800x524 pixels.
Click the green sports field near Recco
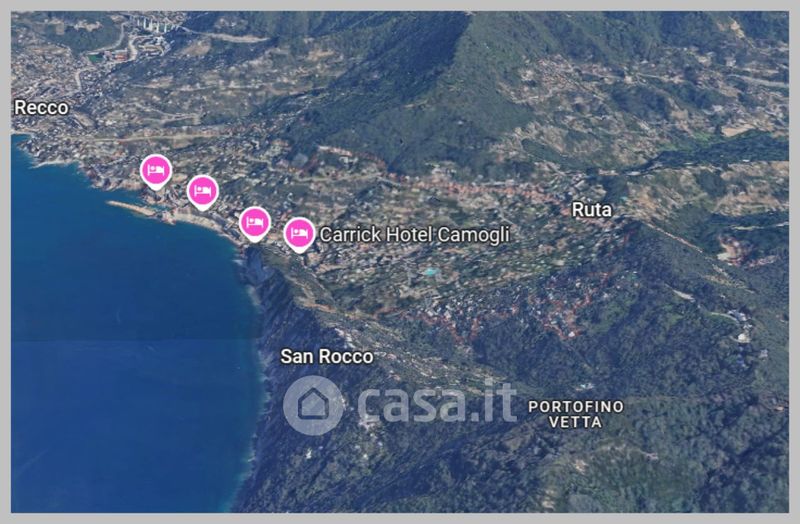click(x=95, y=58)
